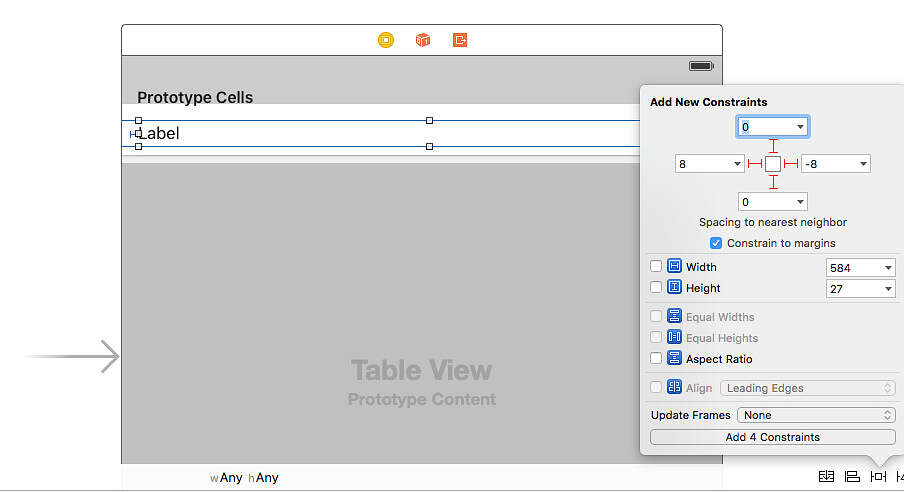Click the orange First Responder cube icon
This screenshot has width=904, height=492.
[423, 40]
